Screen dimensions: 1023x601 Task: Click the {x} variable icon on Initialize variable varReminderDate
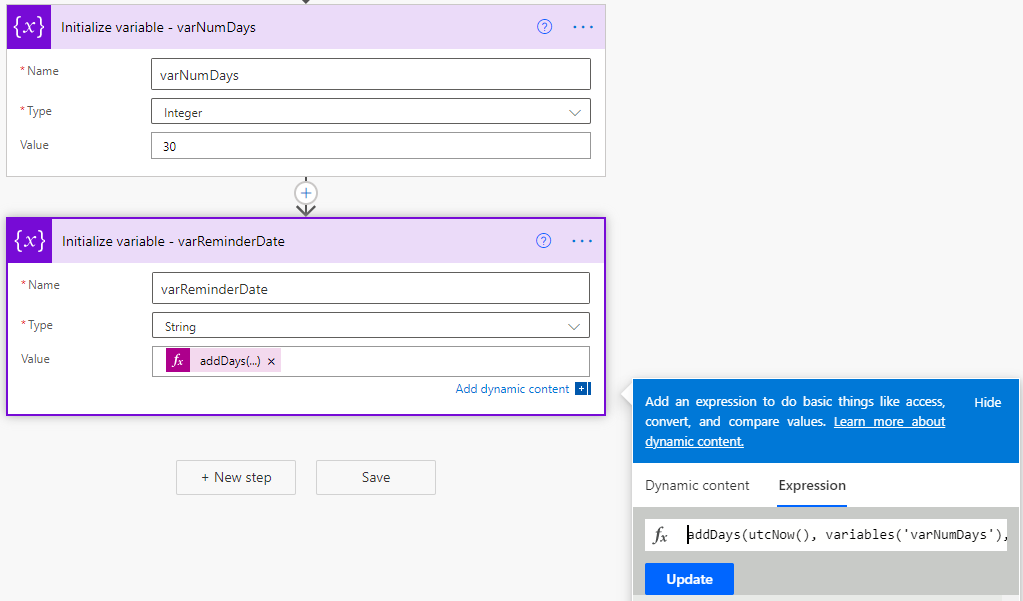click(x=28, y=240)
